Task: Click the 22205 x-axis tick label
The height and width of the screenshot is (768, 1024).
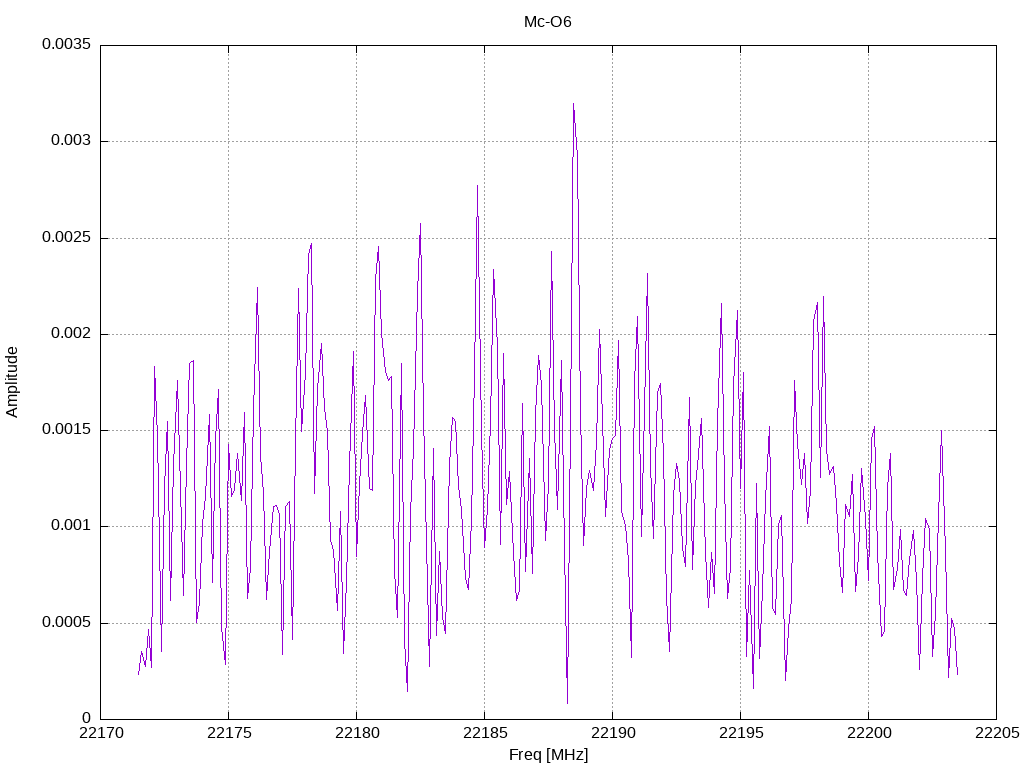Action: pyautogui.click(x=997, y=733)
